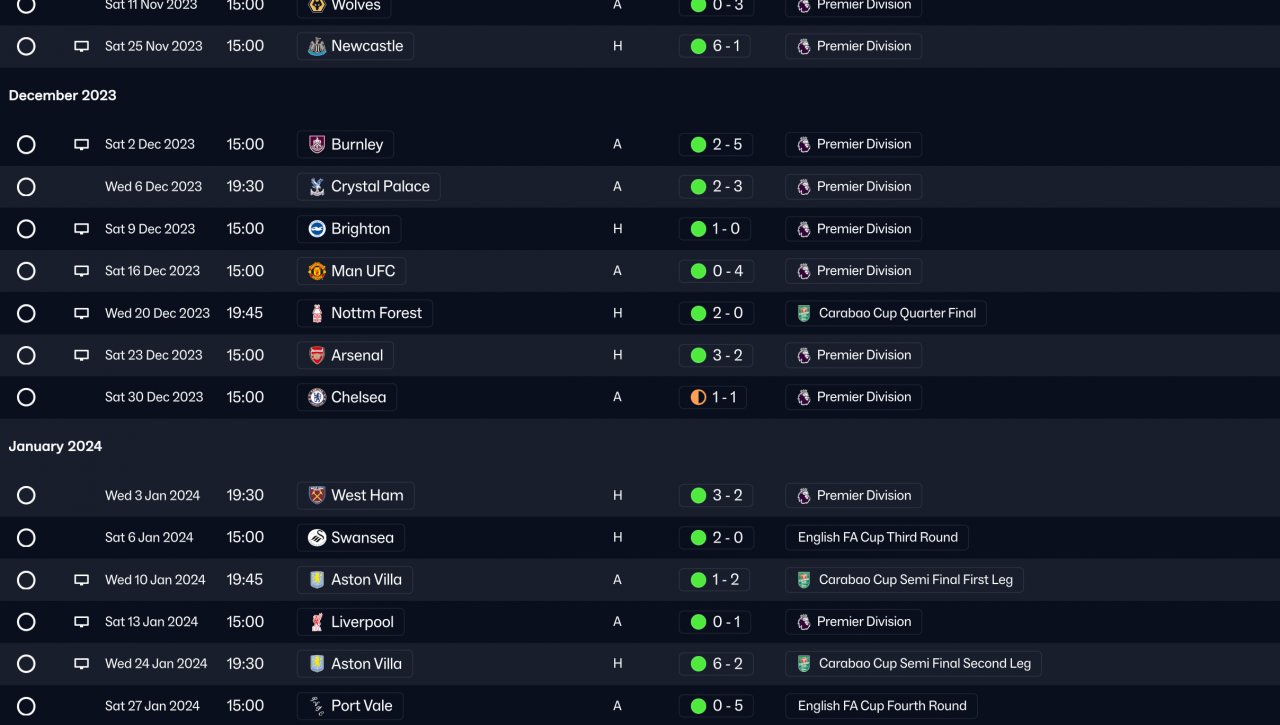Click the January 2024 month header
The height and width of the screenshot is (725, 1280).
[55, 447]
